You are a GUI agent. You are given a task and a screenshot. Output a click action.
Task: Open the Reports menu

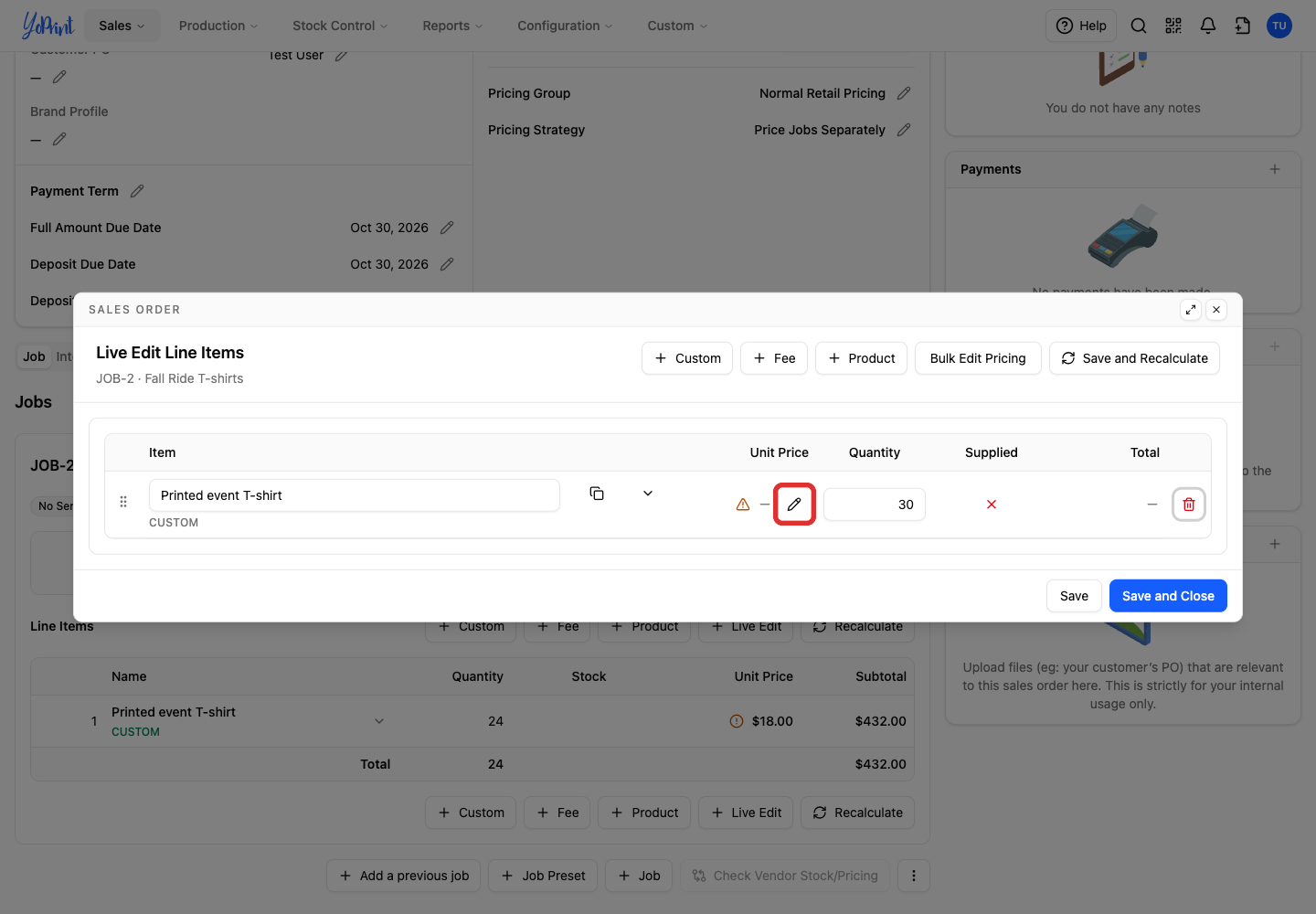pos(452,26)
